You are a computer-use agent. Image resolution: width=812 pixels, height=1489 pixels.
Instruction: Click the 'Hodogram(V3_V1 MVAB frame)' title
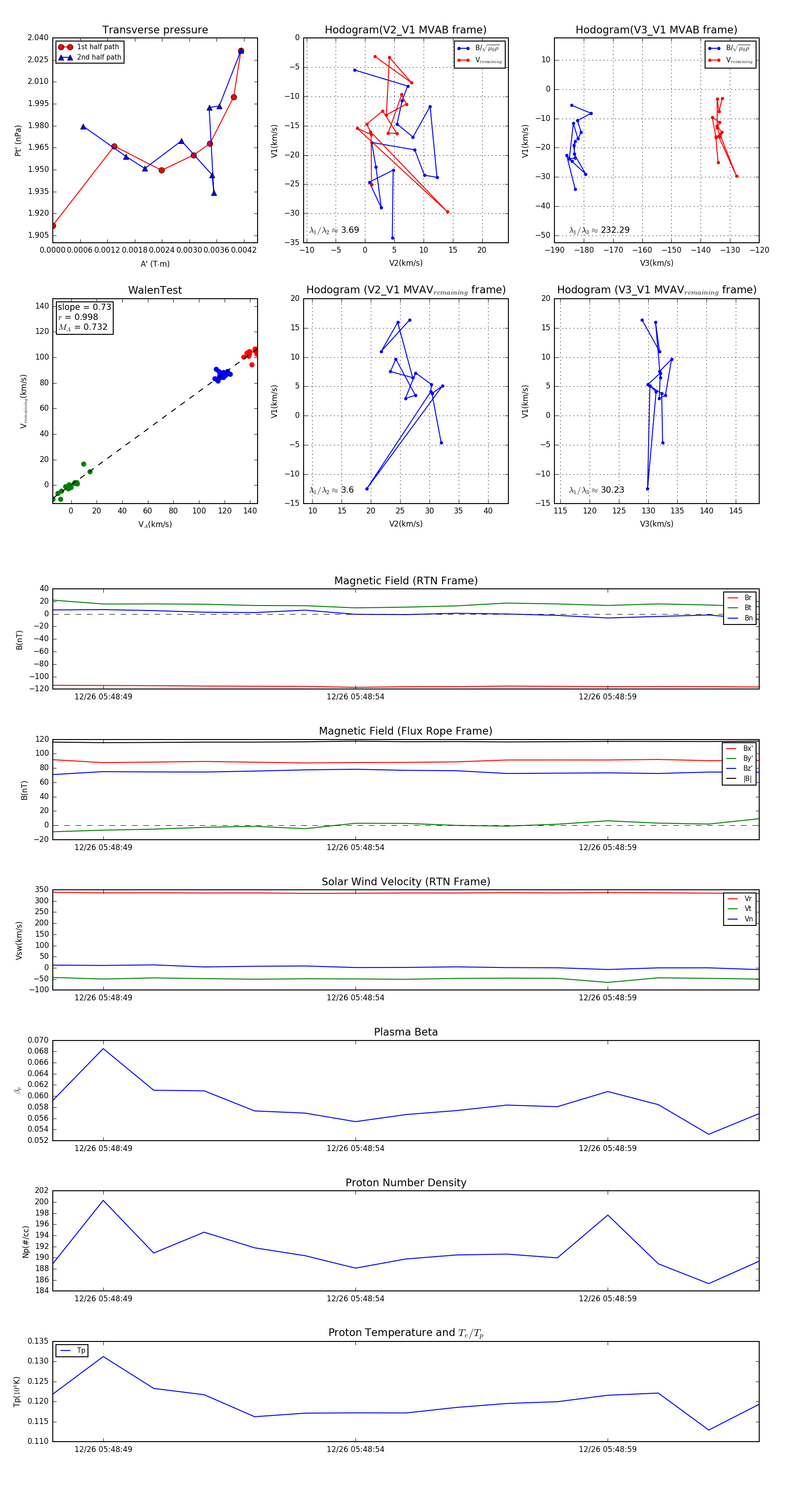[656, 30]
